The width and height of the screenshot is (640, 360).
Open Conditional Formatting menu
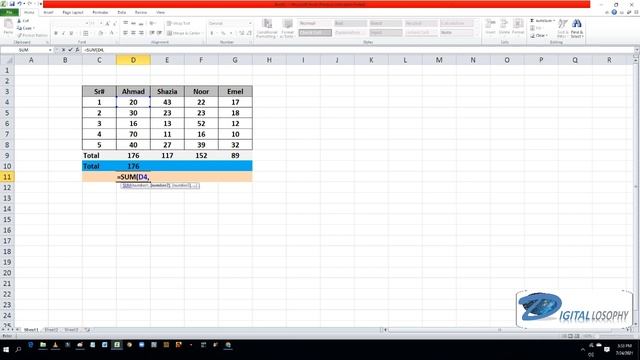click(267, 29)
